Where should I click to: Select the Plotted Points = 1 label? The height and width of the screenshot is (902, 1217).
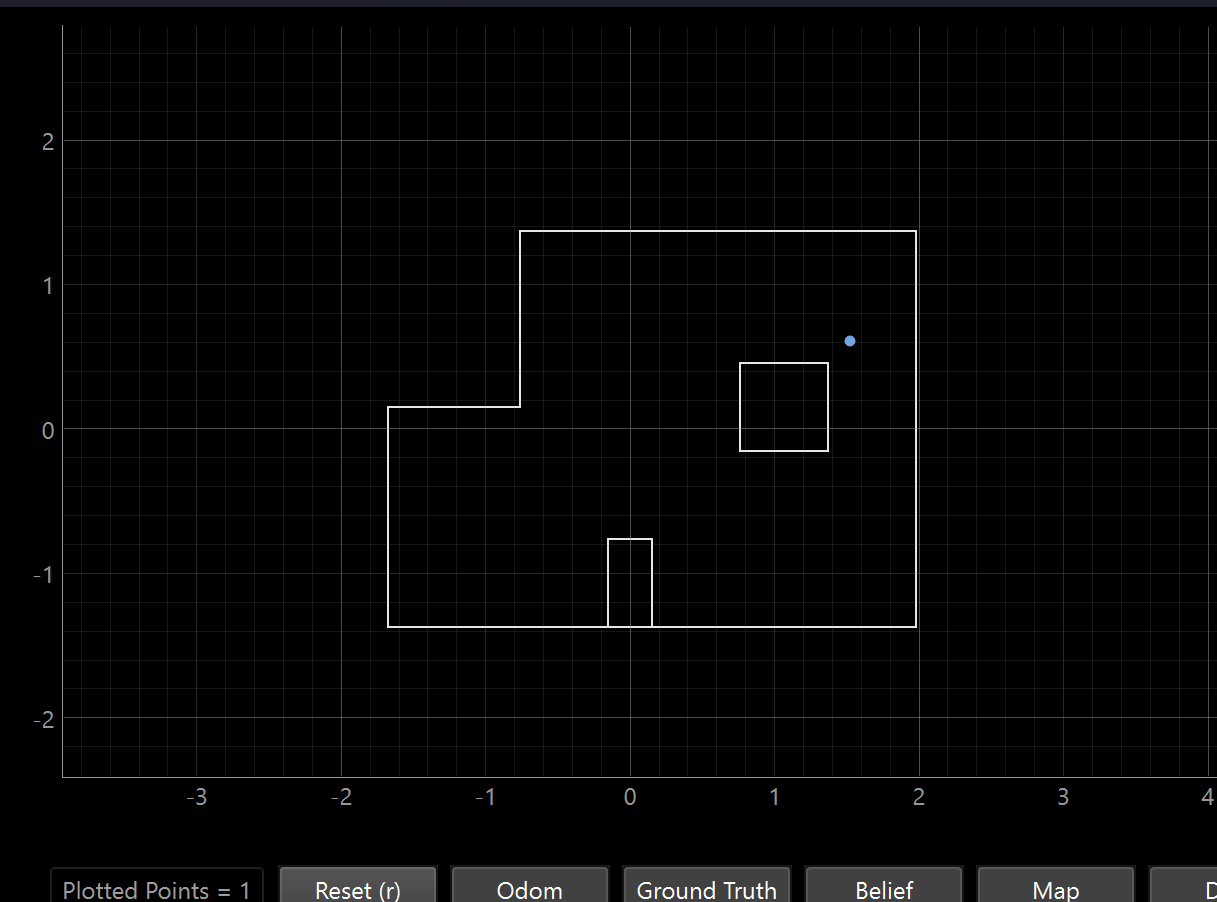[x=157, y=889]
